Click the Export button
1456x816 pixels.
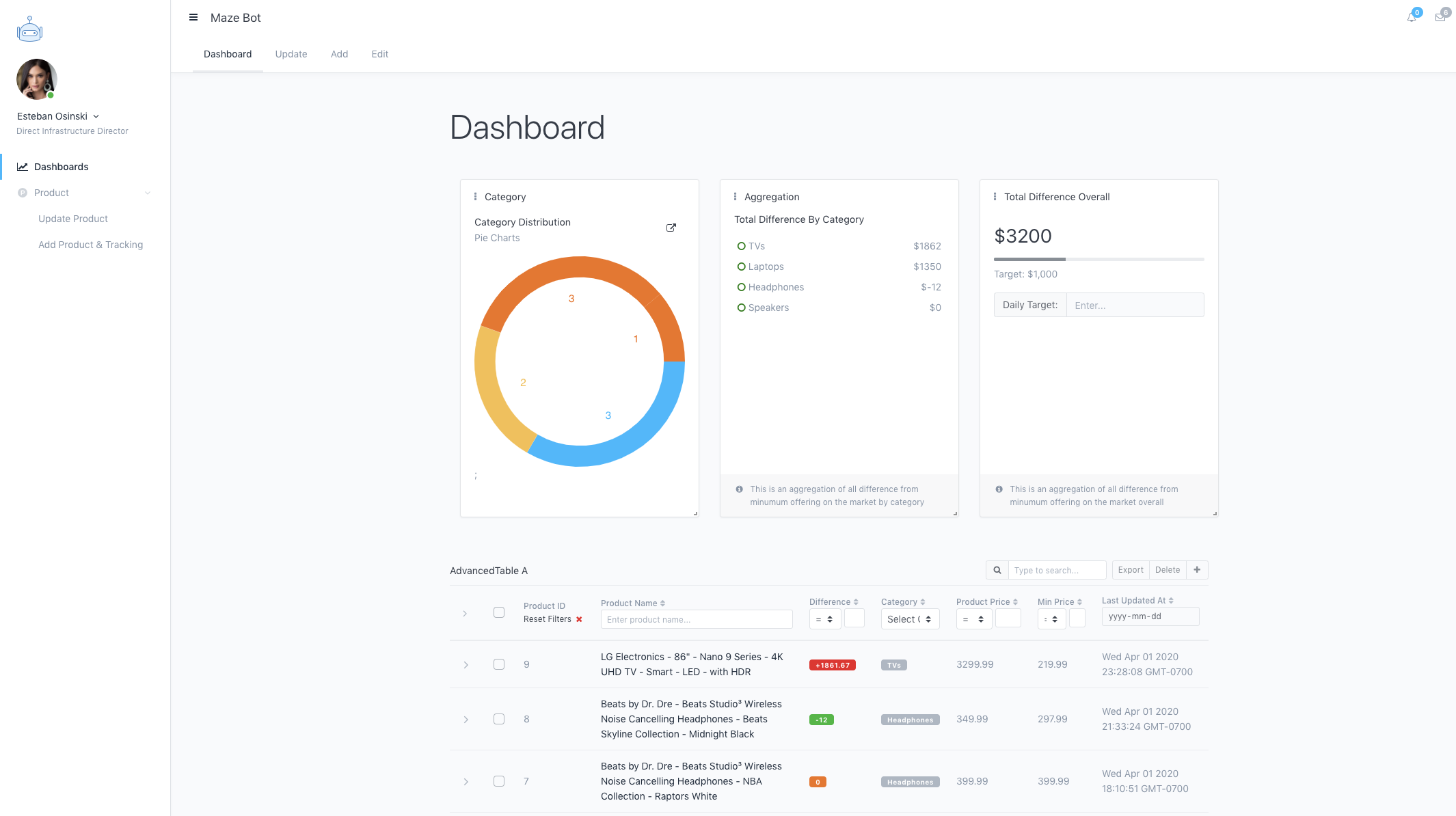[x=1131, y=570]
